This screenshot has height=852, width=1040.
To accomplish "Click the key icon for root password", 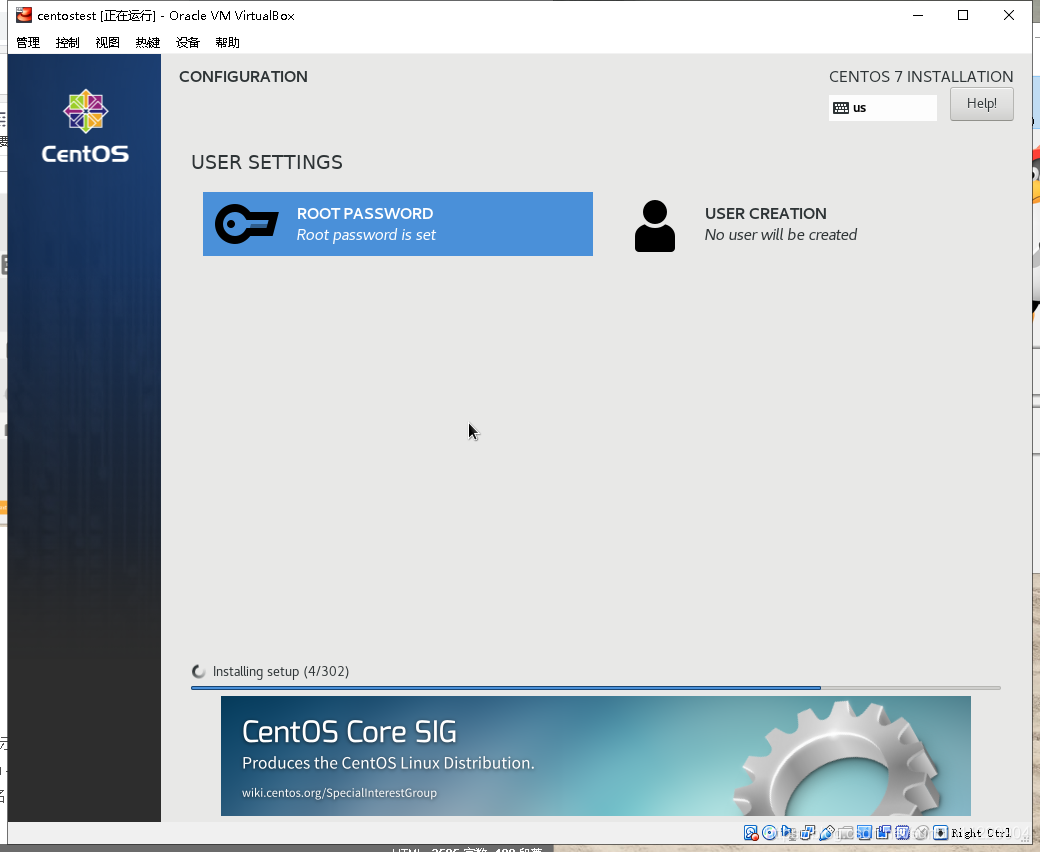I will [x=247, y=224].
